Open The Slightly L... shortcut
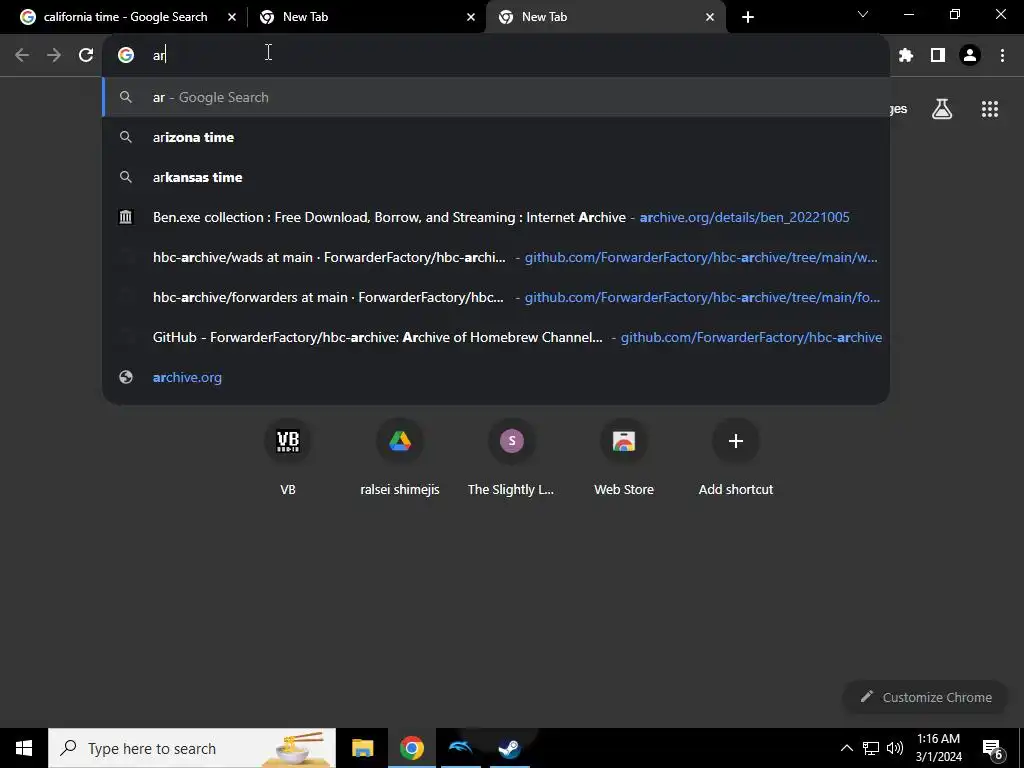 (511, 456)
